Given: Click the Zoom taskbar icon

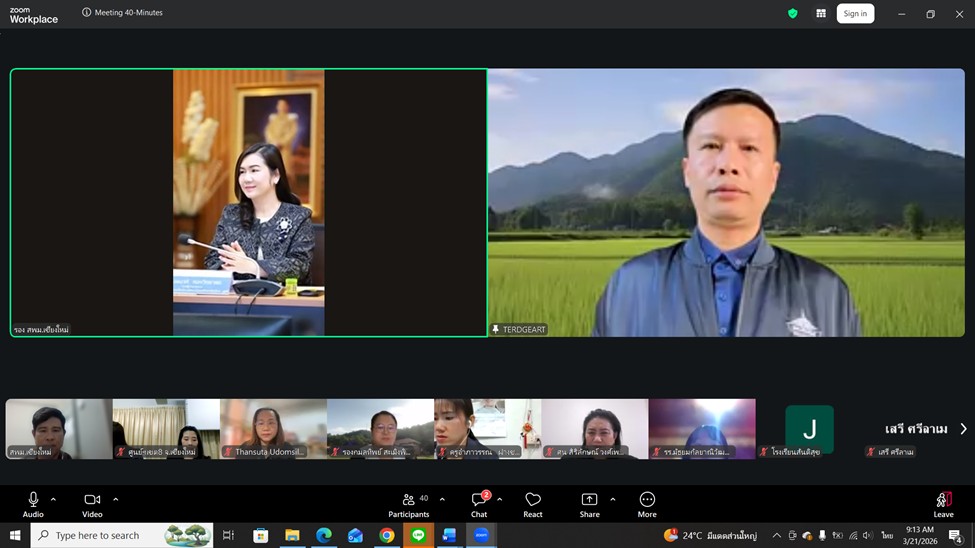Looking at the screenshot, I should click(x=481, y=535).
